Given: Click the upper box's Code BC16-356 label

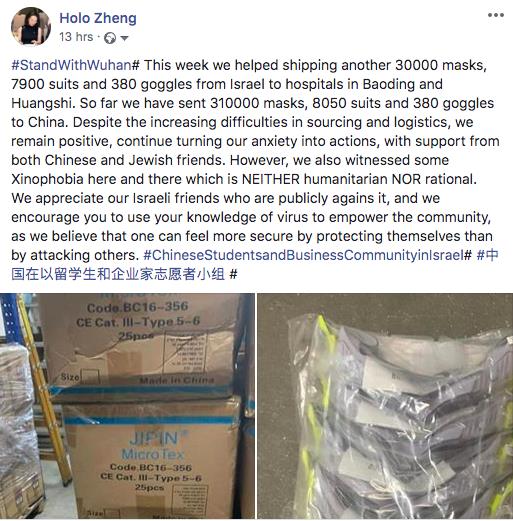Looking at the screenshot, I should 137,307.
